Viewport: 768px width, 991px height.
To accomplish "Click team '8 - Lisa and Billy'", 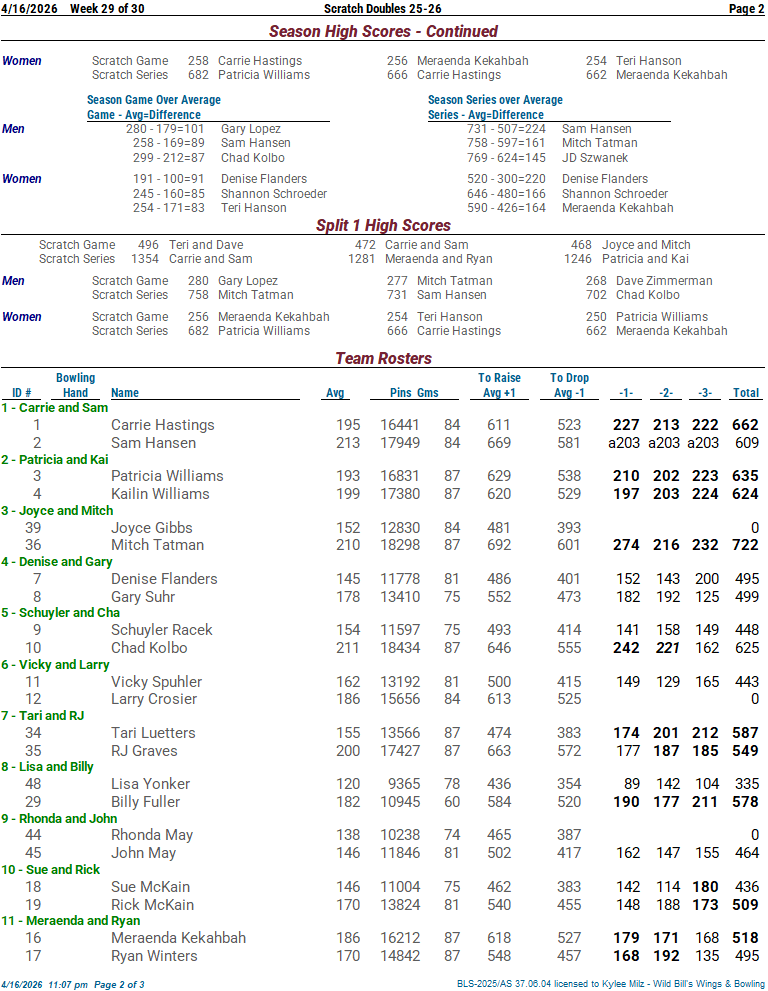I will 47,767.
